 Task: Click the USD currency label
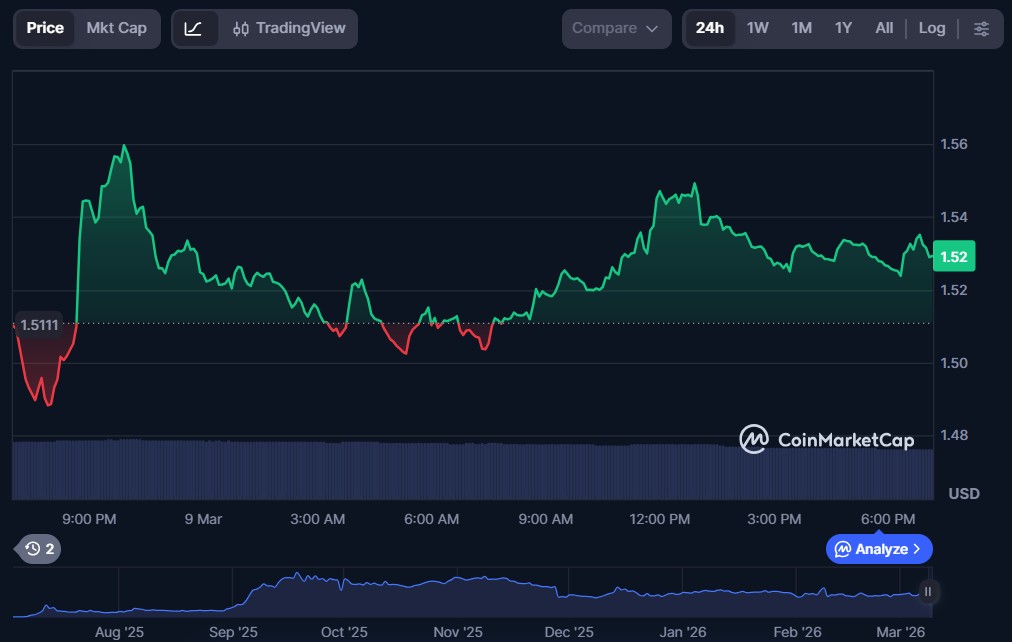pos(963,494)
